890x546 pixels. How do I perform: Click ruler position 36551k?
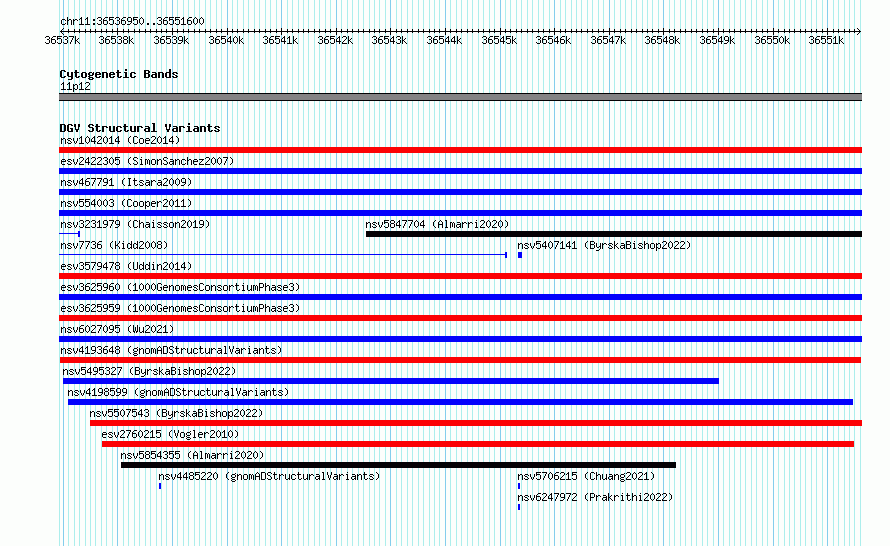point(826,40)
